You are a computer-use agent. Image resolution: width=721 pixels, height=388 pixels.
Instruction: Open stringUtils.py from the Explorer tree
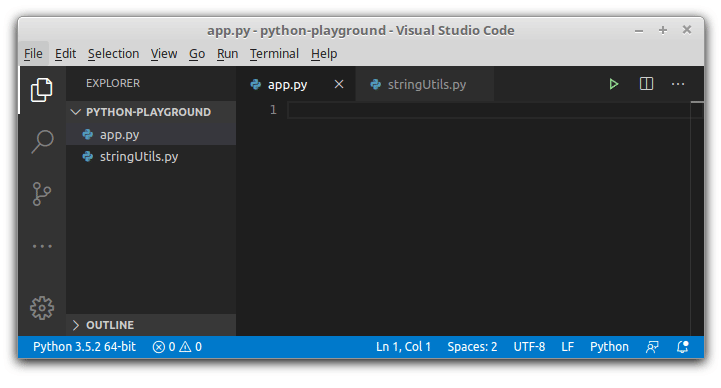pos(151,157)
